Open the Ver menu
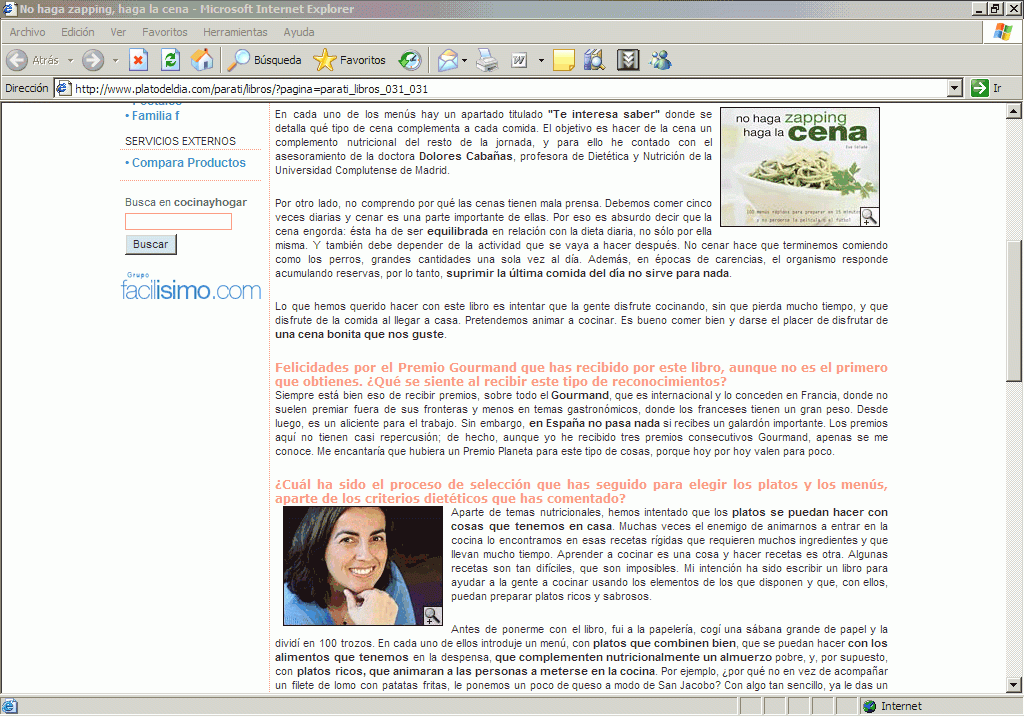Image resolution: width=1024 pixels, height=717 pixels. [118, 32]
